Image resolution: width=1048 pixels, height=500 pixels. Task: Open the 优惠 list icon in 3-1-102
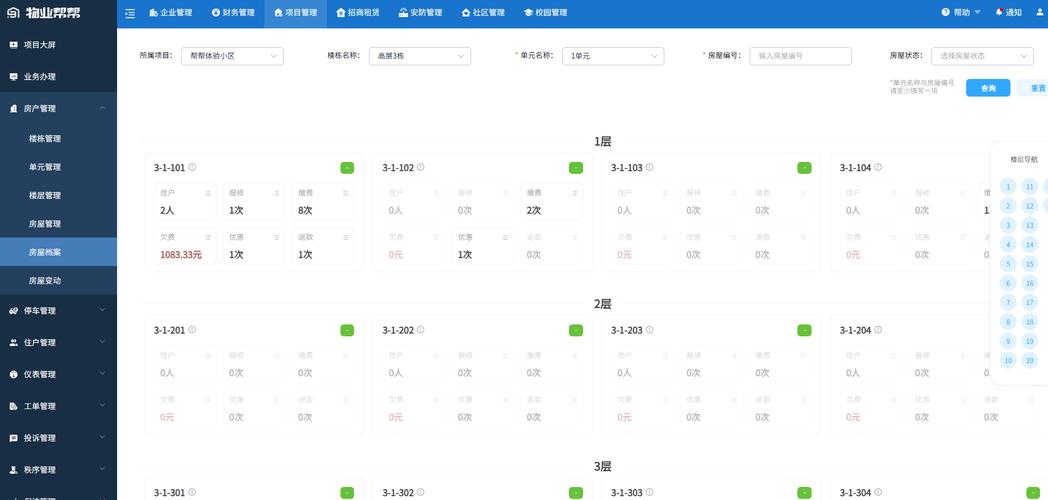click(x=505, y=237)
